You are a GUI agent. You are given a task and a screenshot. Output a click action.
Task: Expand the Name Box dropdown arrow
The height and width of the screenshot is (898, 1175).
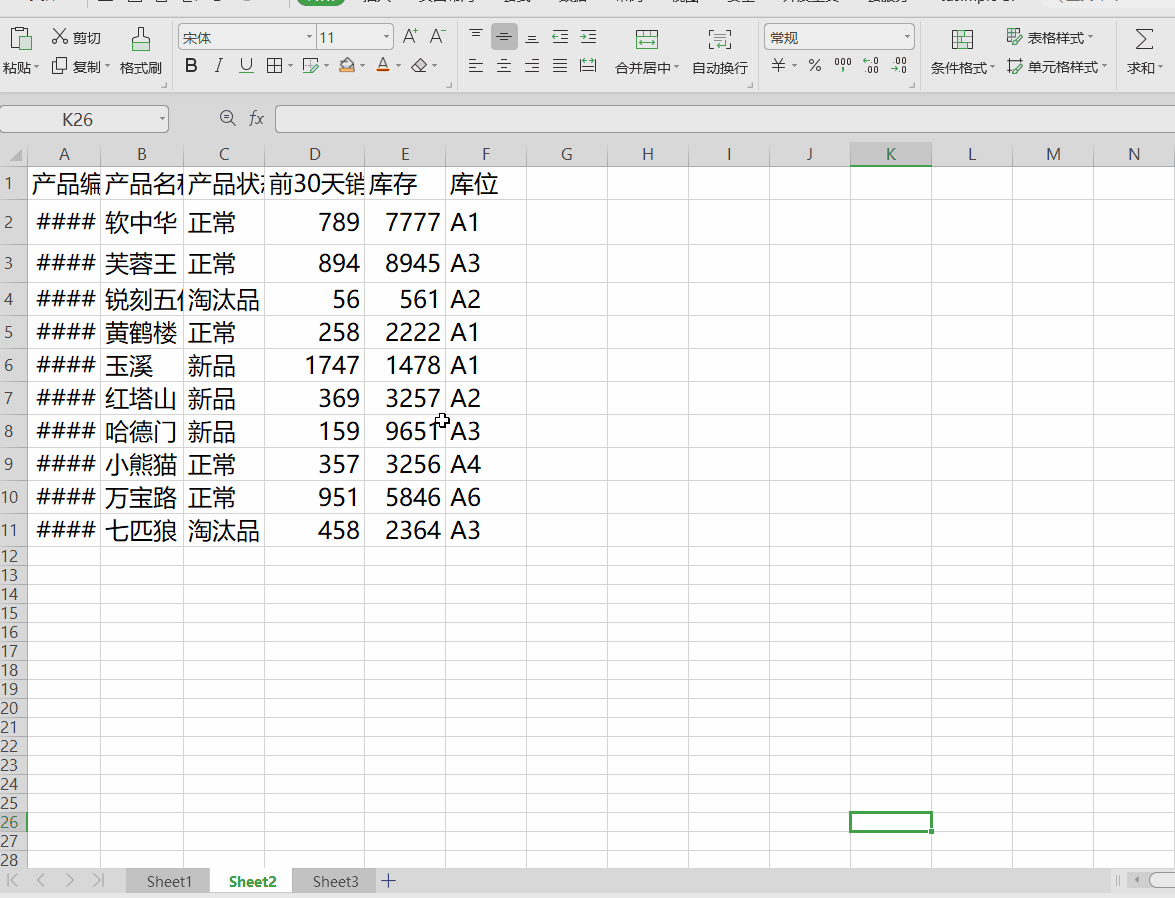tap(162, 118)
